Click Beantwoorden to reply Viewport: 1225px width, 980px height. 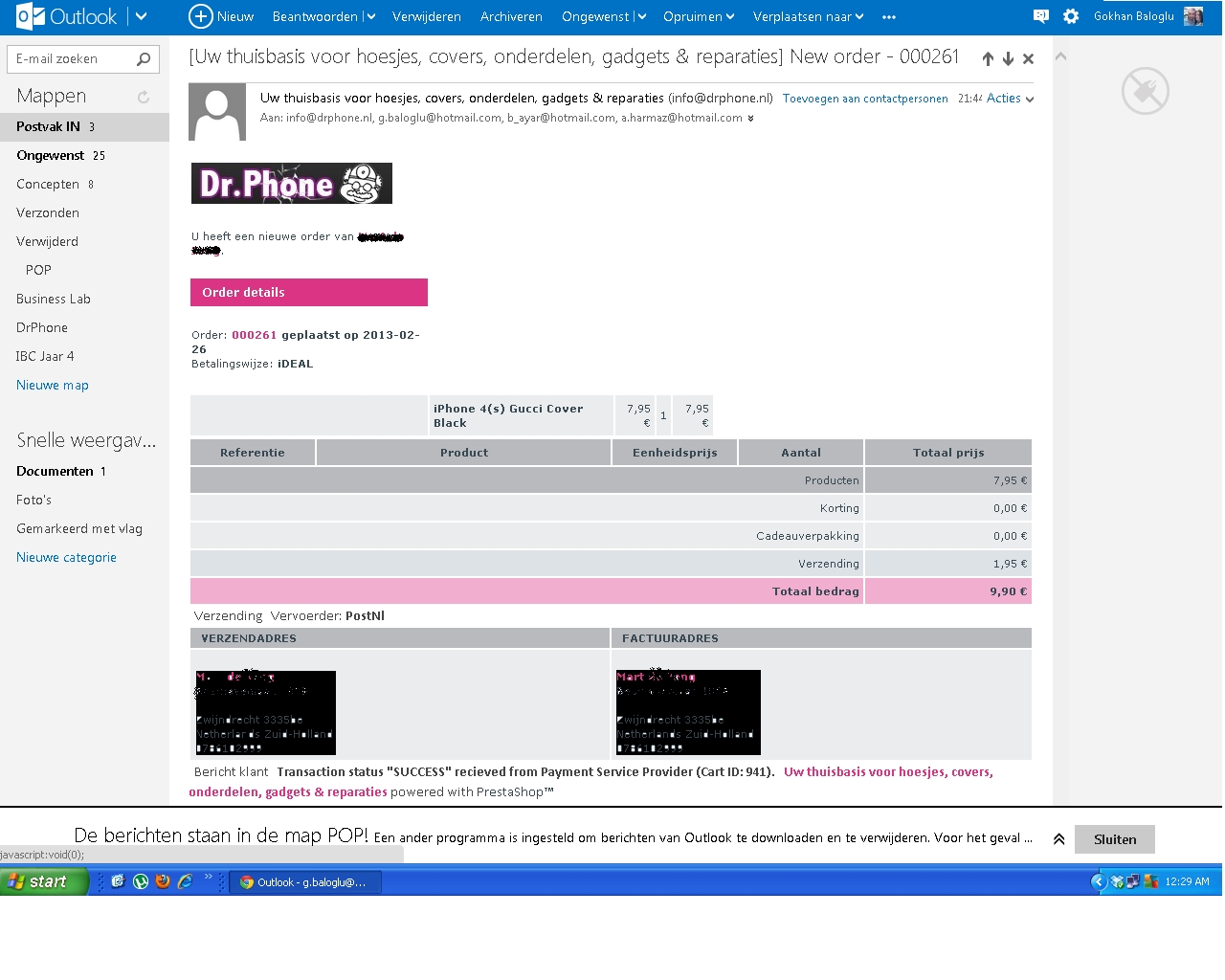click(315, 17)
